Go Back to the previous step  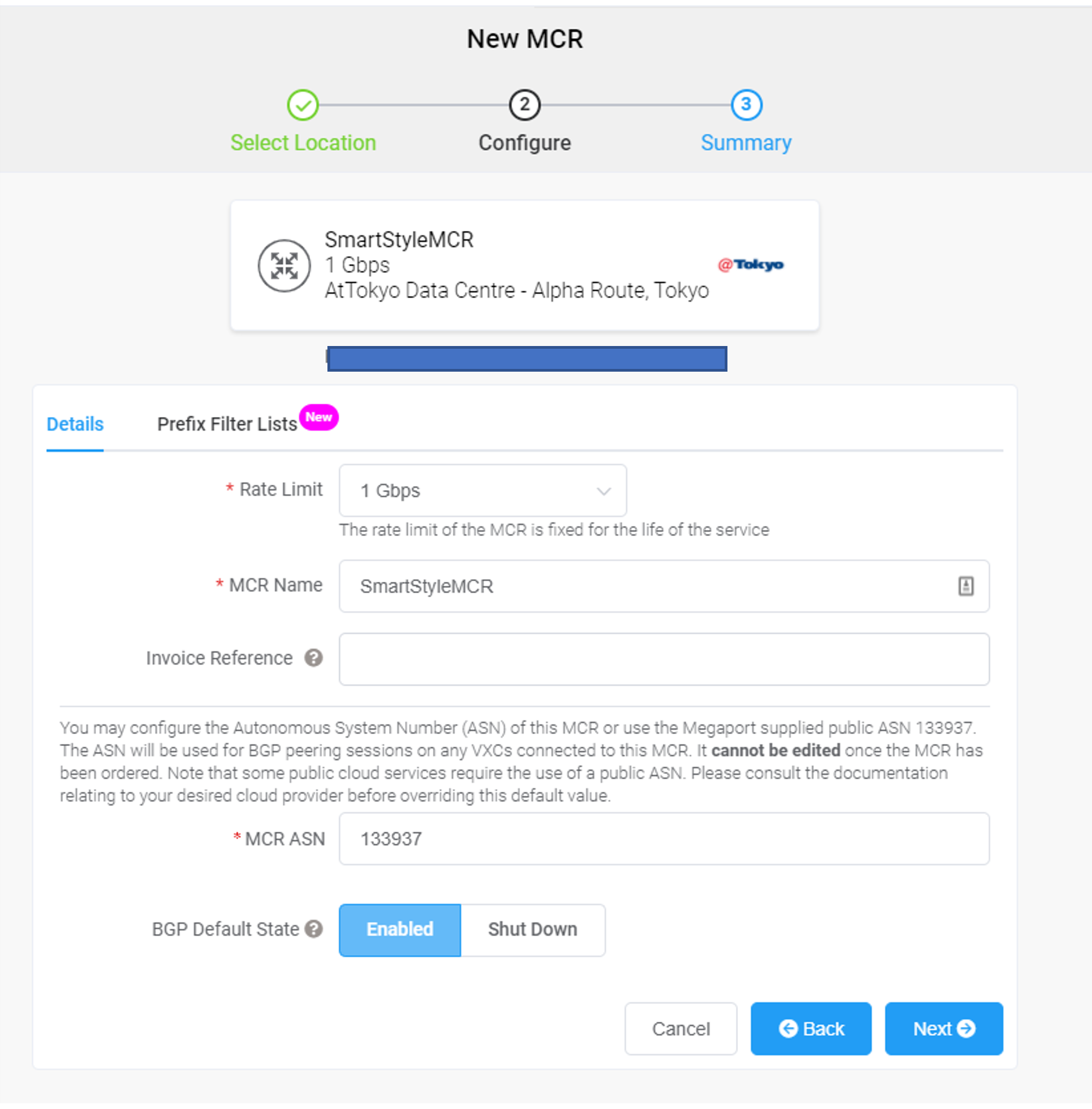[x=811, y=1029]
